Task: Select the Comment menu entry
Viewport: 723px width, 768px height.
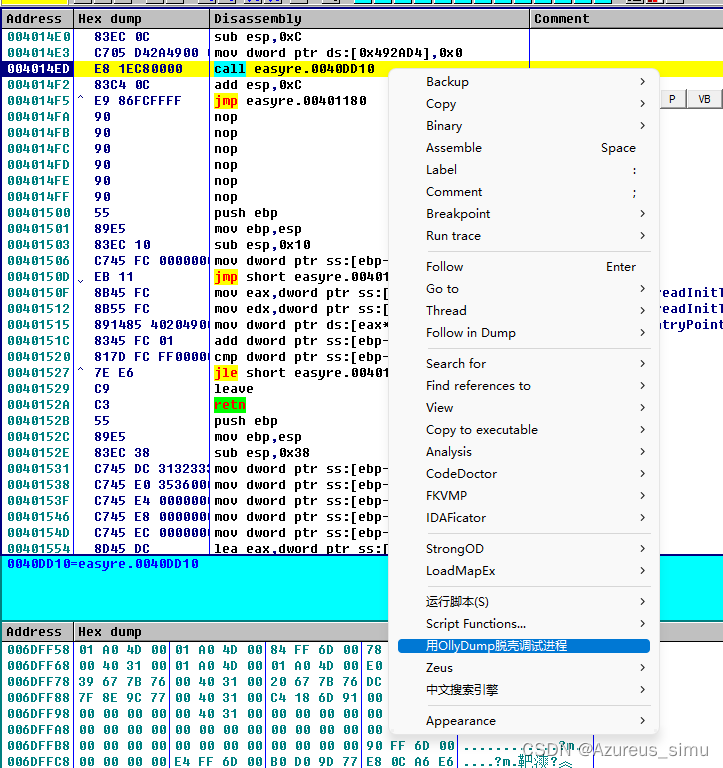Action: click(524, 192)
